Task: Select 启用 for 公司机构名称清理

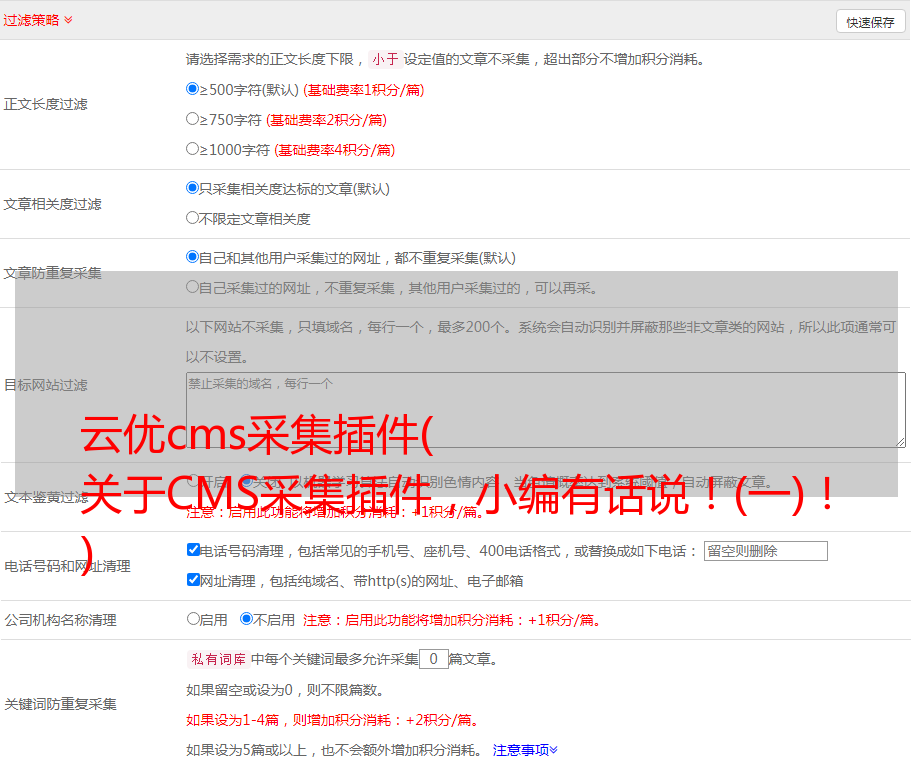Action: coord(193,619)
